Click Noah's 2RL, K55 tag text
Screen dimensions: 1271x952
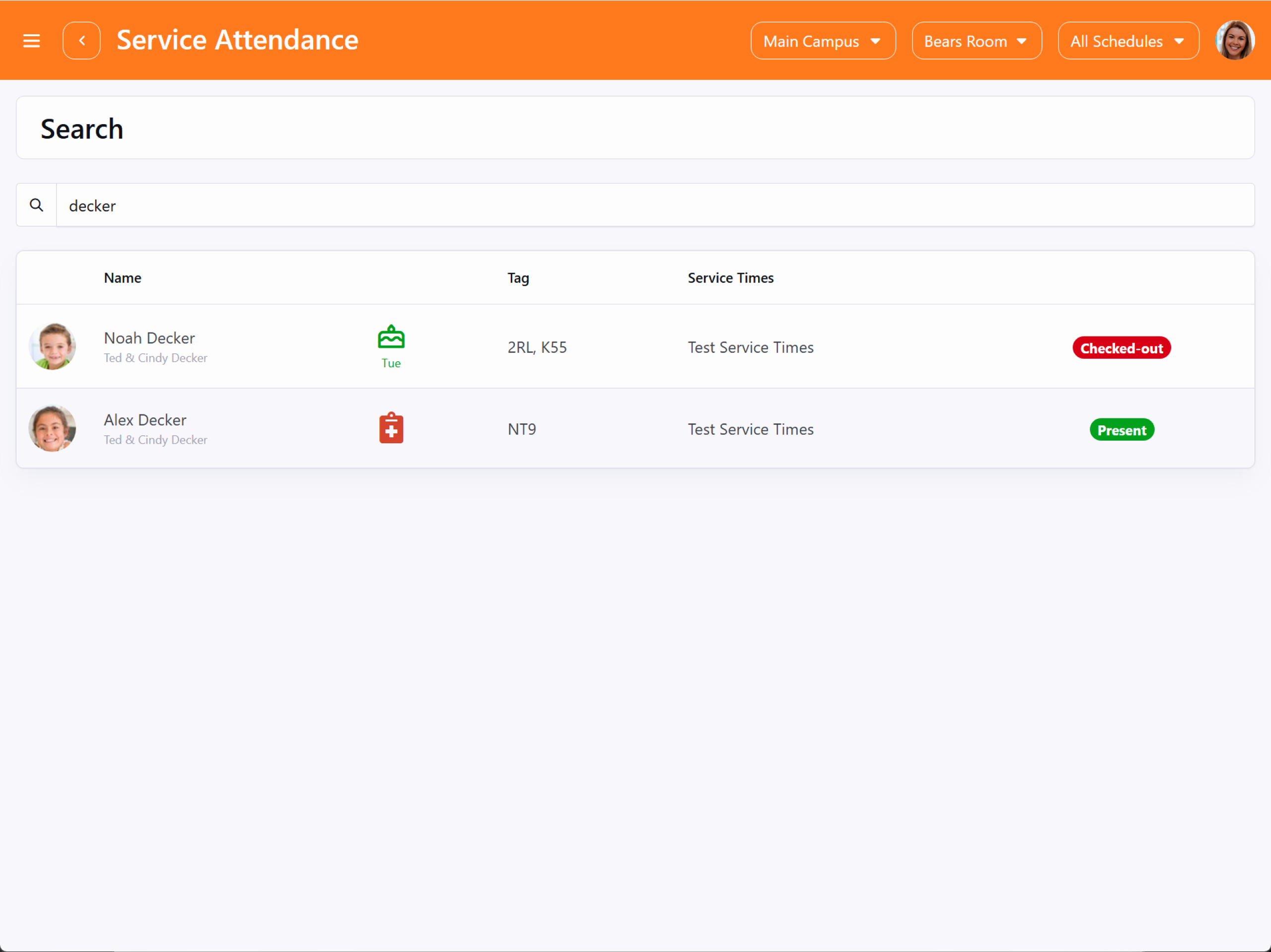[537, 347]
